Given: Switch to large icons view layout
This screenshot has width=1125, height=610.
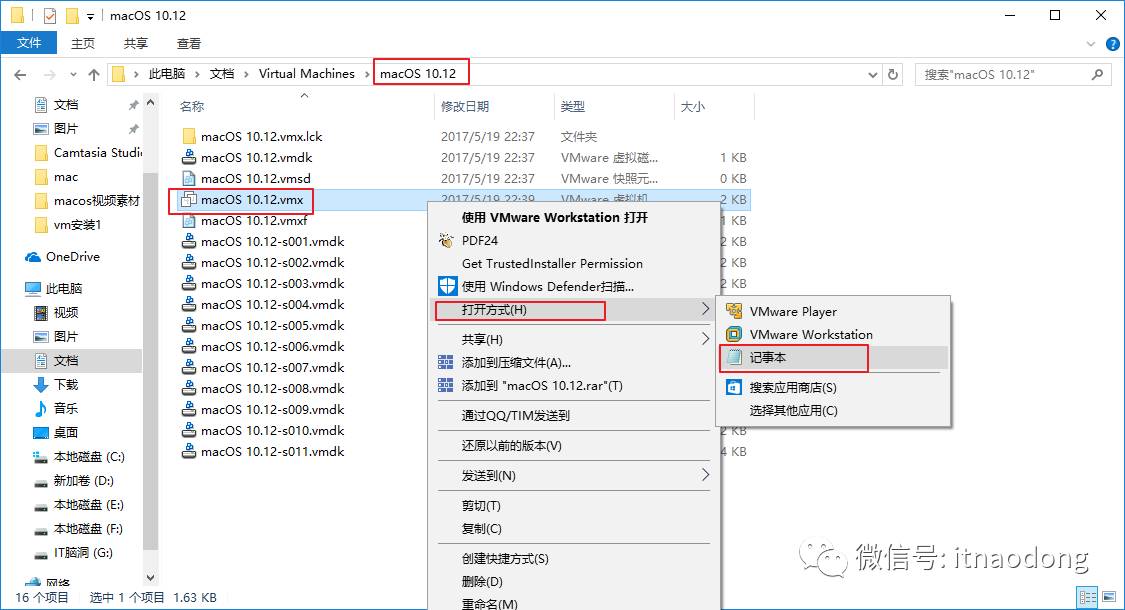Looking at the screenshot, I should click(1110, 596).
